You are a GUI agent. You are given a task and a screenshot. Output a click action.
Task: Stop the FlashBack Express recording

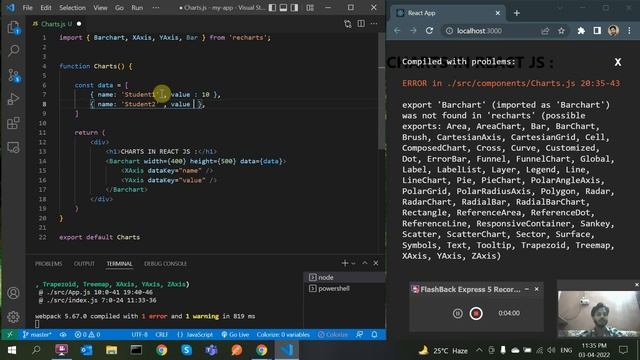(x=476, y=313)
